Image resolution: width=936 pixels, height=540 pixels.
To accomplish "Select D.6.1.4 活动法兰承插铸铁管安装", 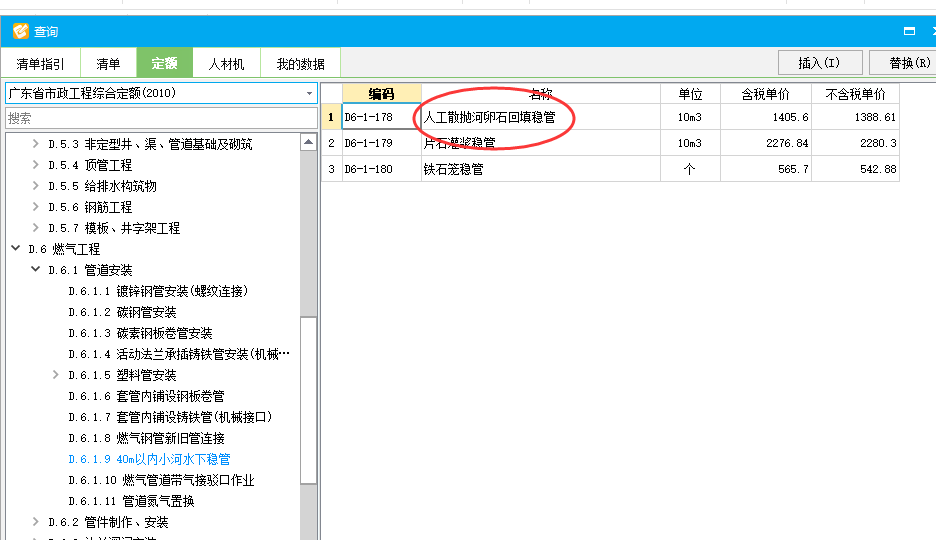I will click(x=179, y=354).
